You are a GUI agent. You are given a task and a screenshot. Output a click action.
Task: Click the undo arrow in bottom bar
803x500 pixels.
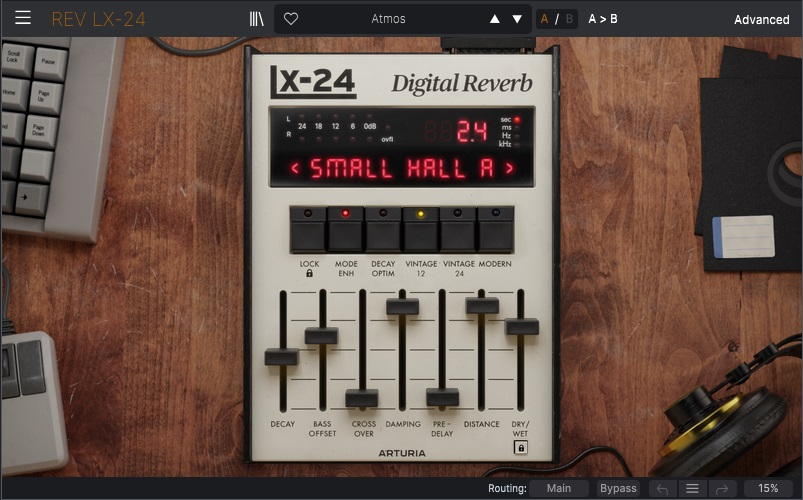(x=662, y=488)
